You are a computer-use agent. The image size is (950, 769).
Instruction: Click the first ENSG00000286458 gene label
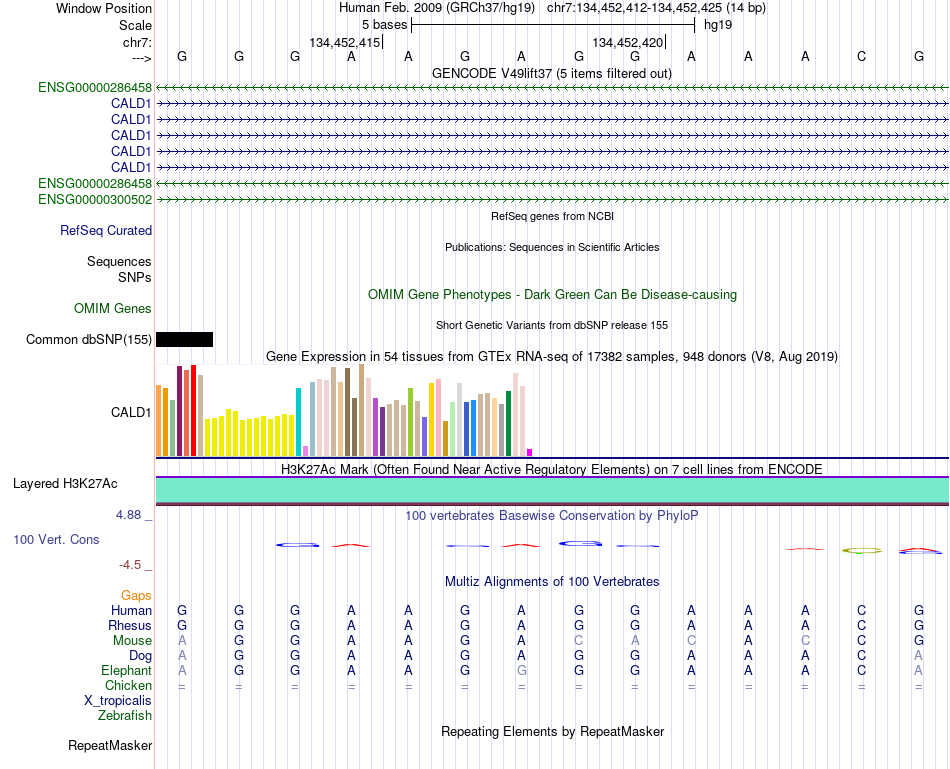pyautogui.click(x=95, y=87)
